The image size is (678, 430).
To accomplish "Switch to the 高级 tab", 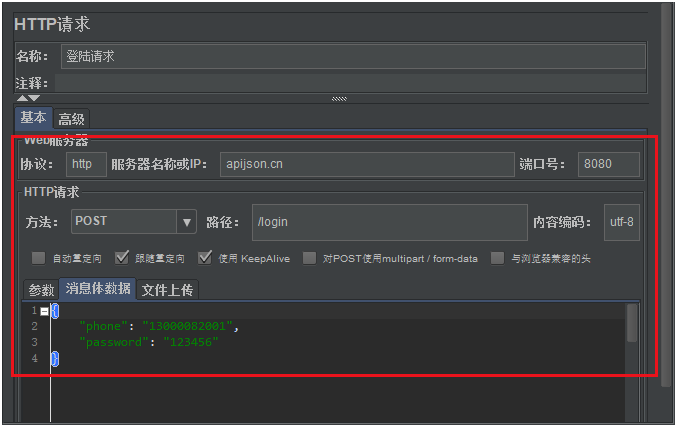I will [x=71, y=119].
